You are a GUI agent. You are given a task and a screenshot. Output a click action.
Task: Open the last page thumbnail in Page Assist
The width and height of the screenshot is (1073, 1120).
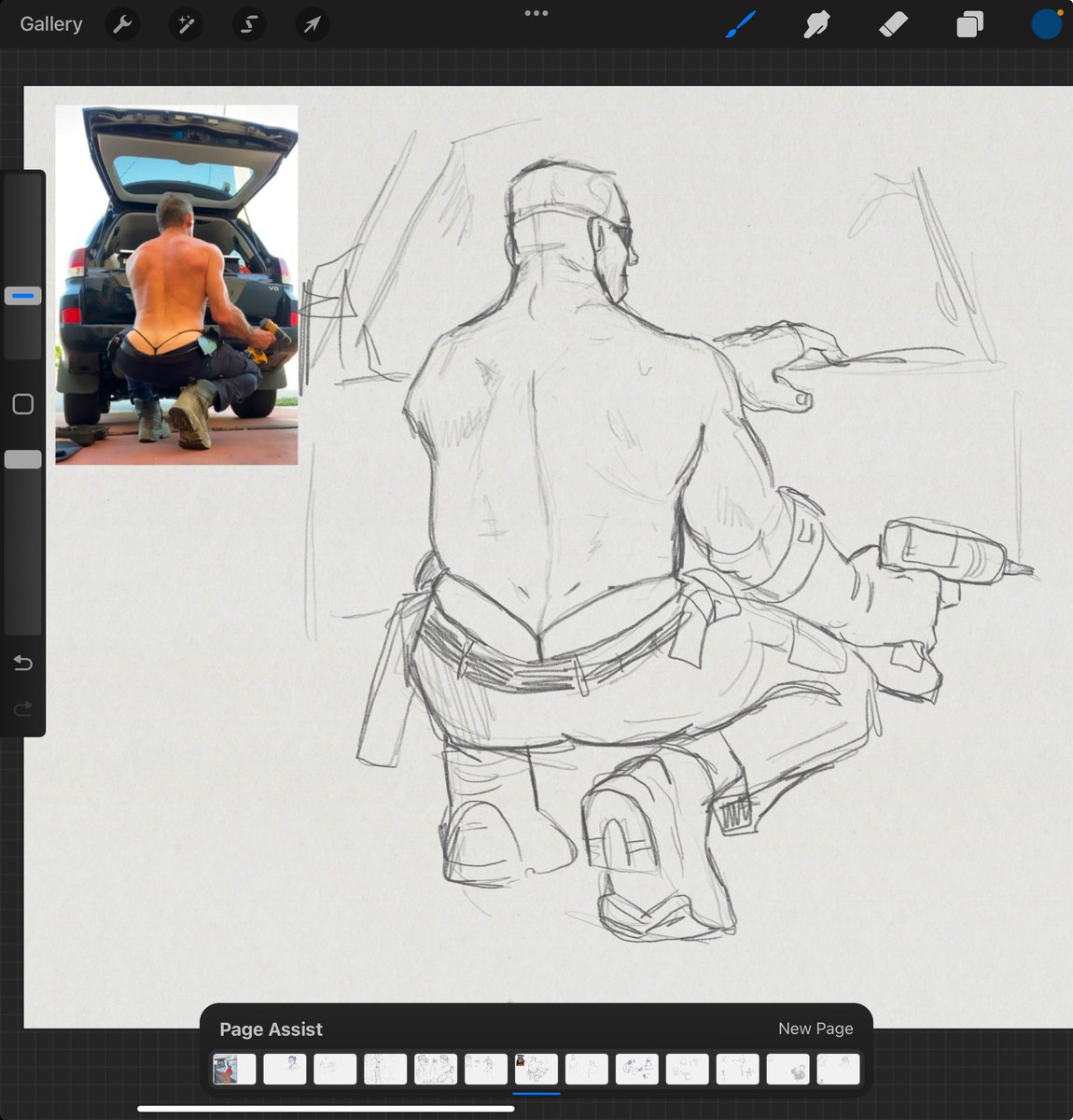(839, 1069)
